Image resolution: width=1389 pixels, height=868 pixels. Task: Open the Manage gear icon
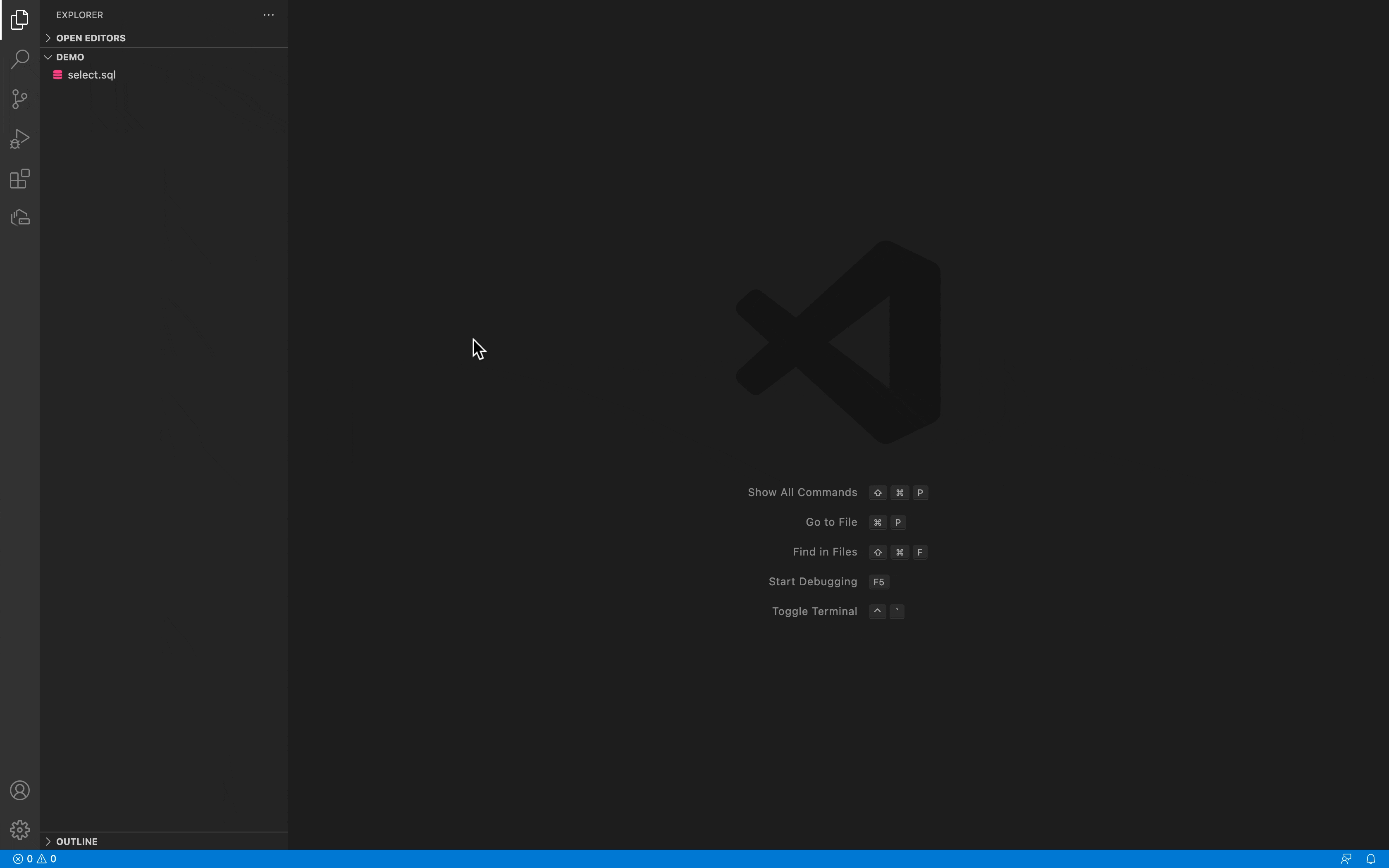click(19, 830)
